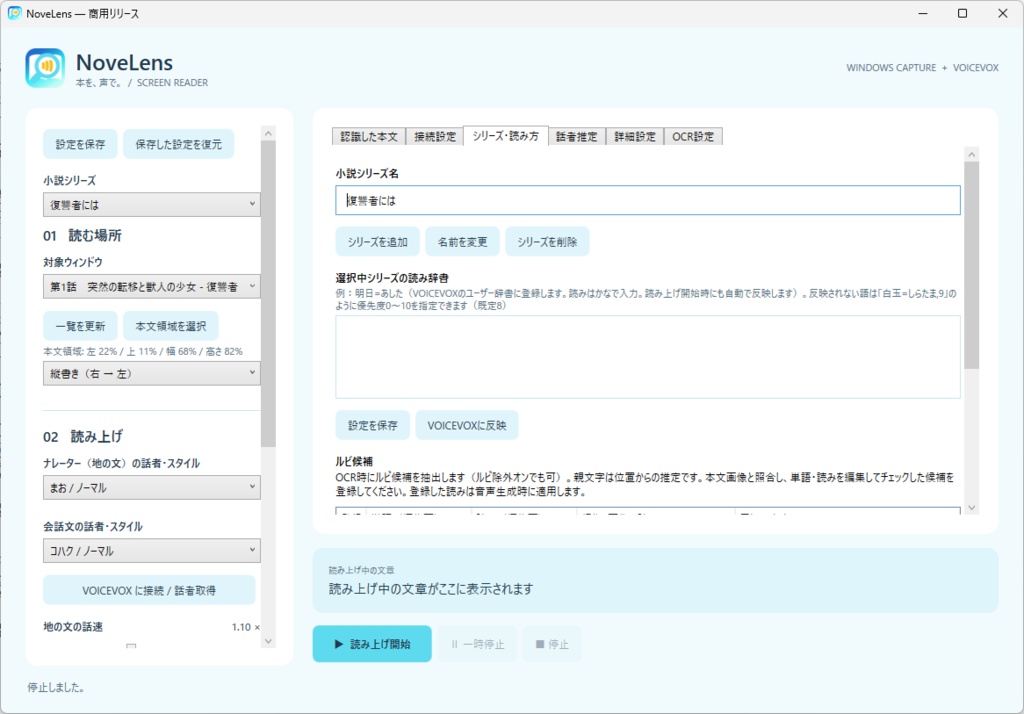The height and width of the screenshot is (714, 1024).
Task: Click inside the 読み辞書 reading dictionary text area
Action: click(x=648, y=357)
